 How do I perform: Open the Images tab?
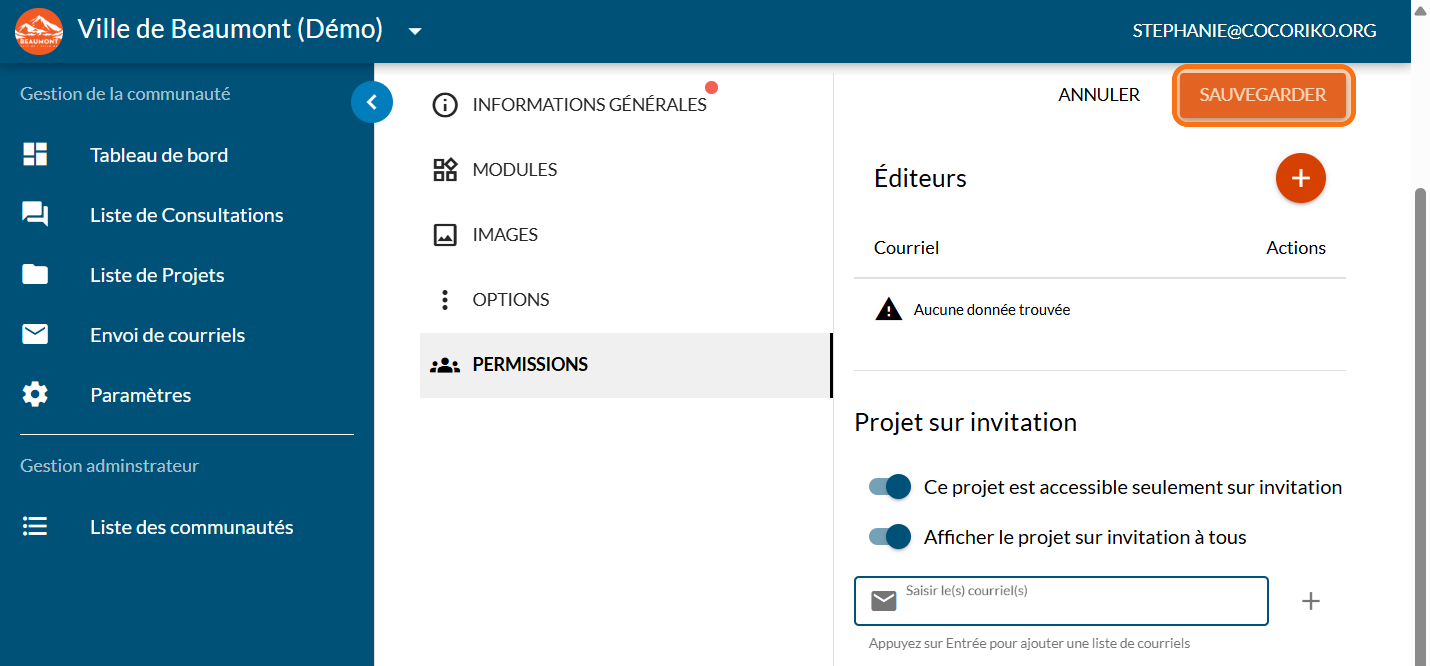505,235
